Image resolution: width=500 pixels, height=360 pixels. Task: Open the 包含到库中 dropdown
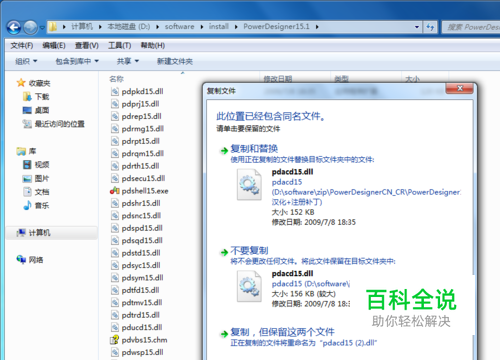coord(77,61)
